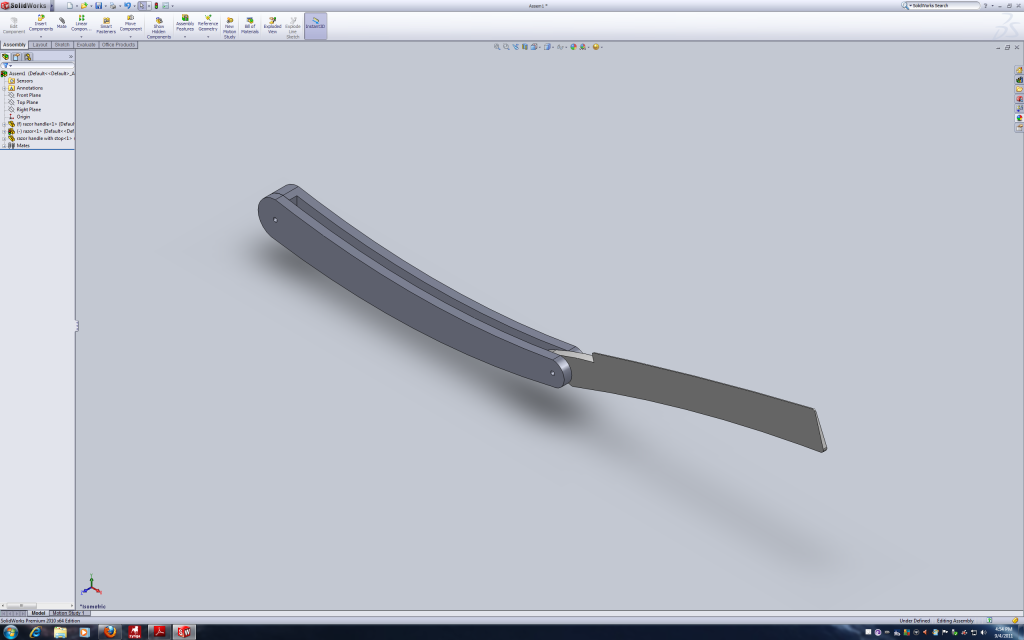Screen dimensions: 1024x640
Task: Click the Smart Fasteners tool
Action: coord(106,25)
